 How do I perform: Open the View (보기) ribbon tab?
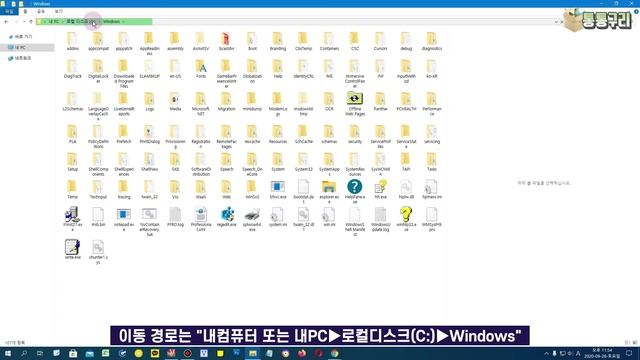pyautogui.click(x=59, y=11)
